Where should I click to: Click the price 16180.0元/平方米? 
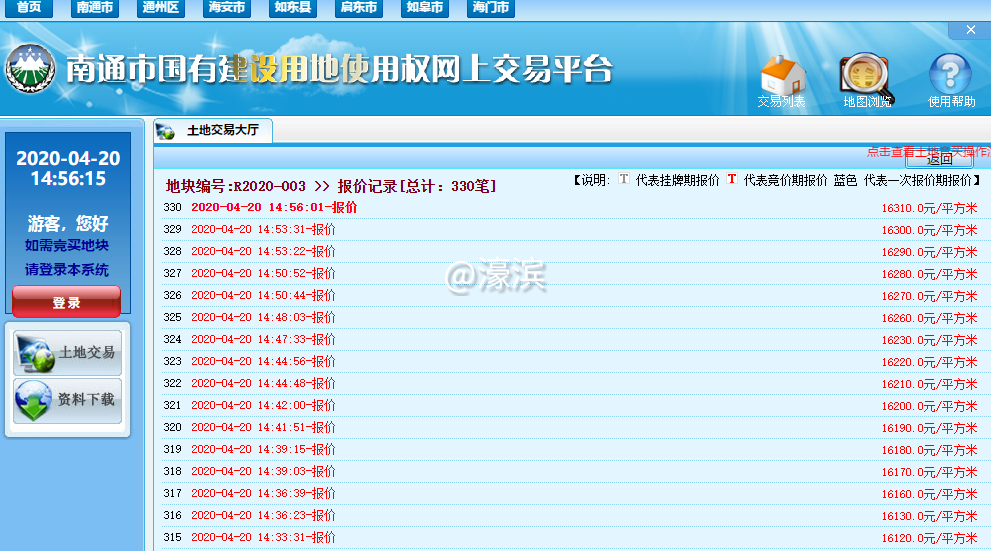(930, 451)
